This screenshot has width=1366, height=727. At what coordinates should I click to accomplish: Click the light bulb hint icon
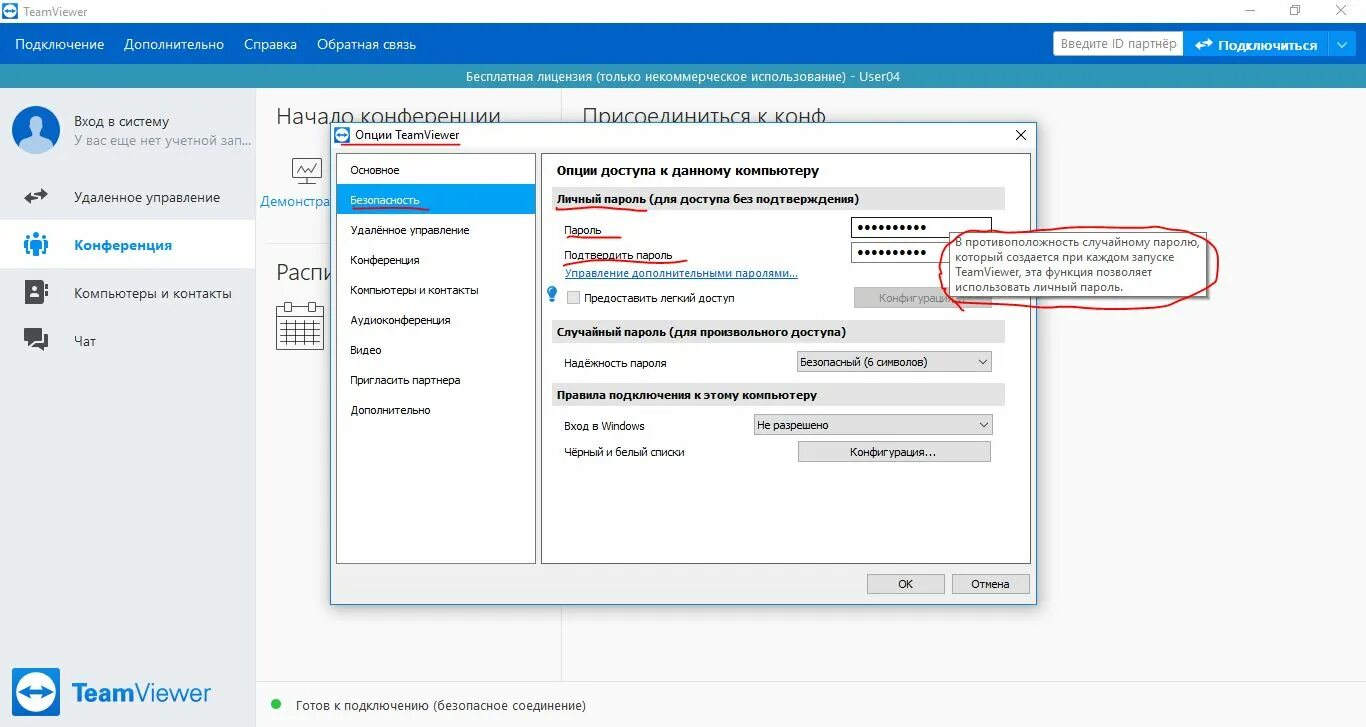551,294
